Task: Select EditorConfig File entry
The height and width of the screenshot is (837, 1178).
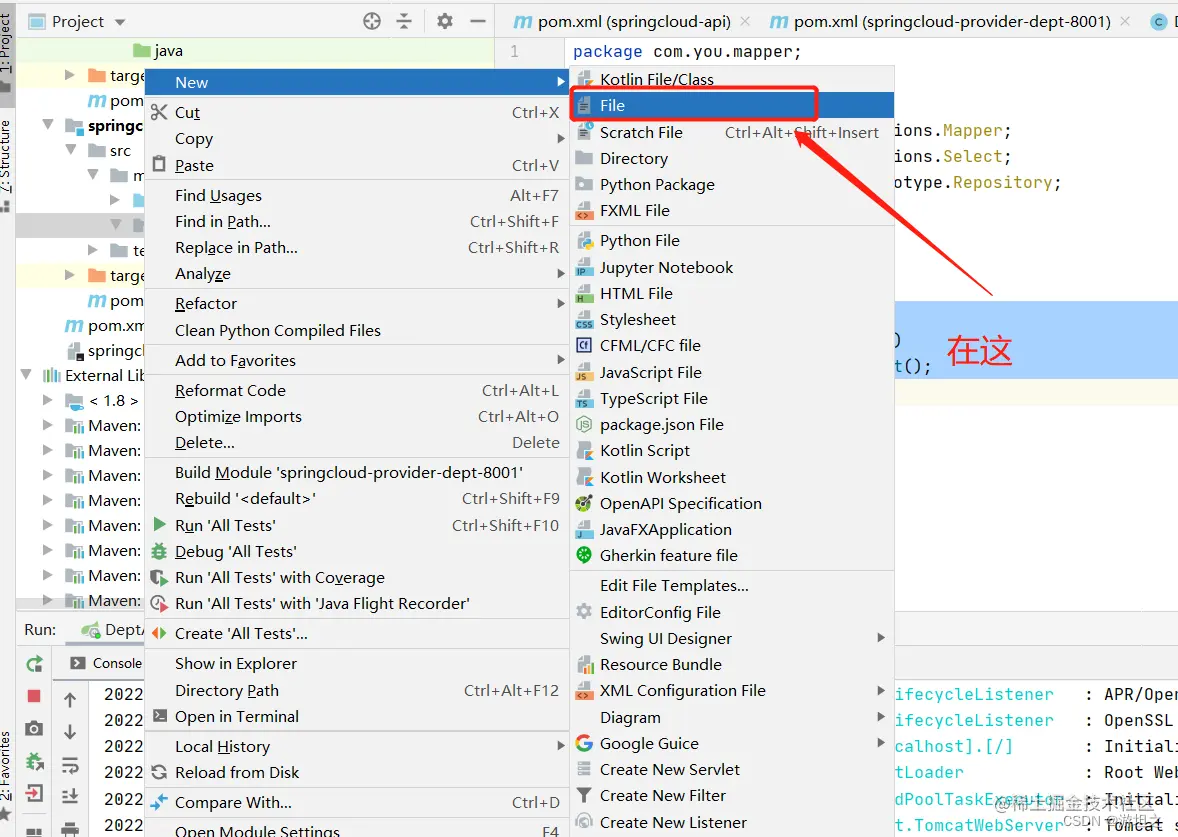Action: (x=732, y=612)
